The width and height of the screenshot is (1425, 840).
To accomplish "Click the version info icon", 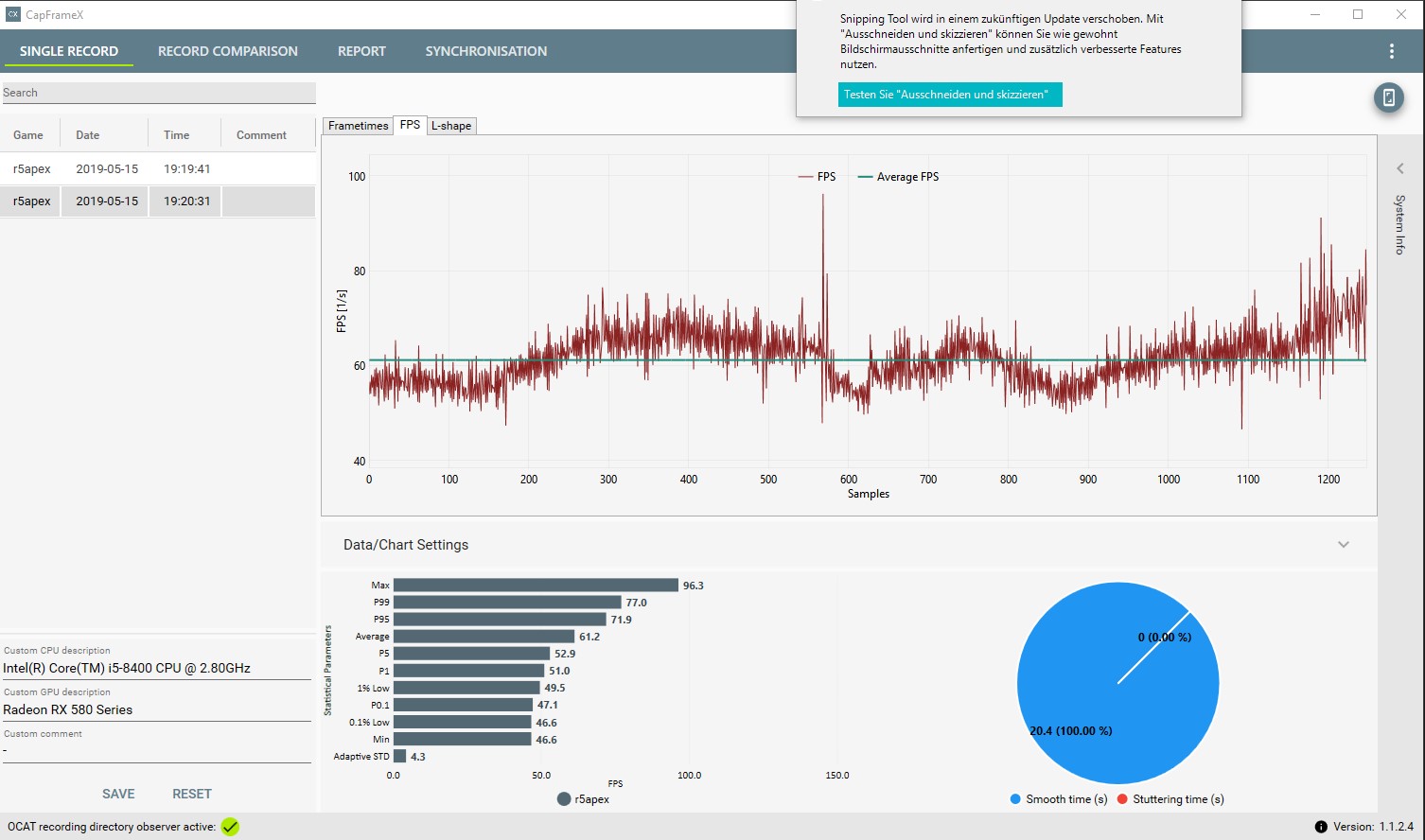I will pyautogui.click(x=1321, y=827).
